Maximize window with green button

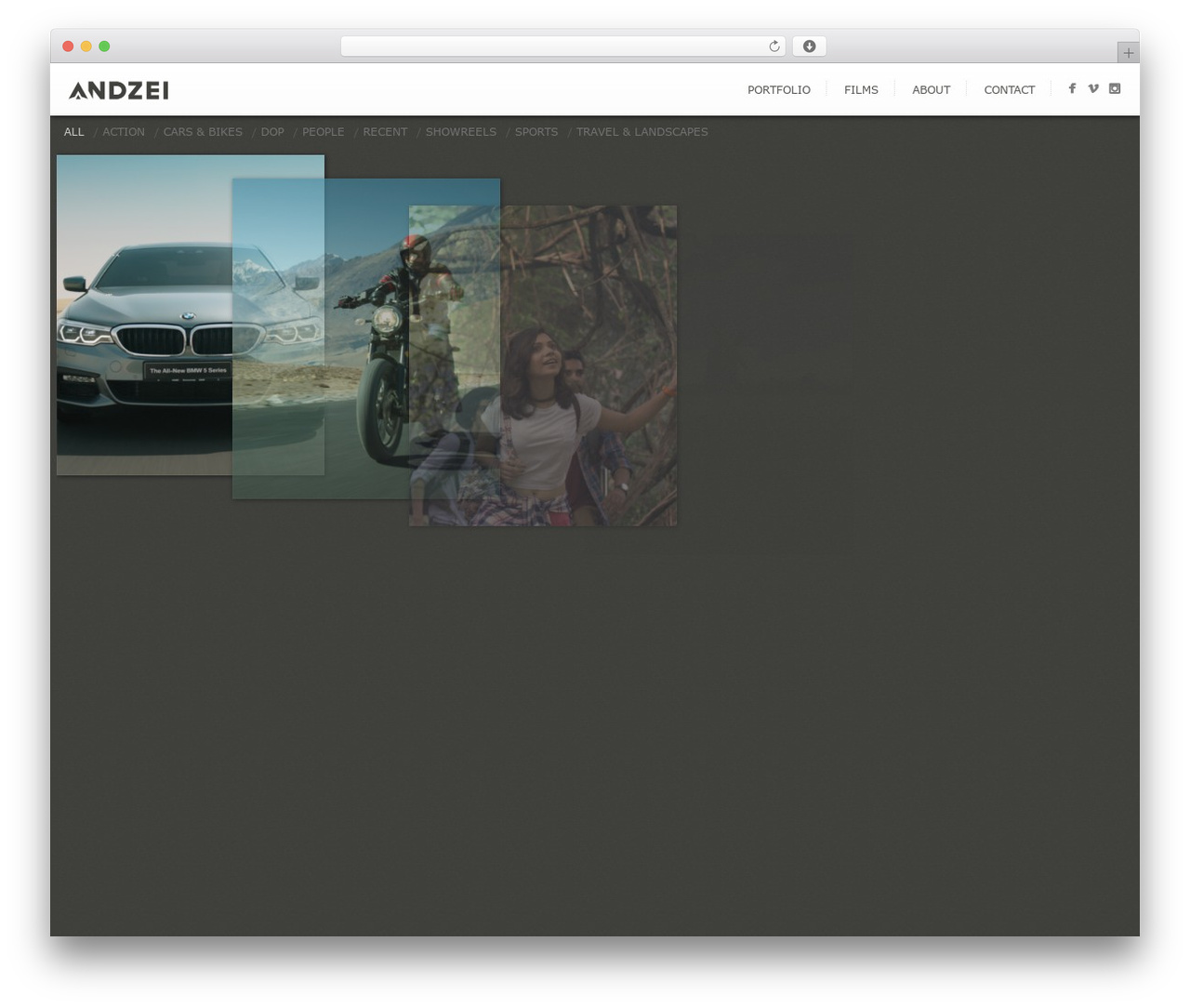(x=104, y=46)
